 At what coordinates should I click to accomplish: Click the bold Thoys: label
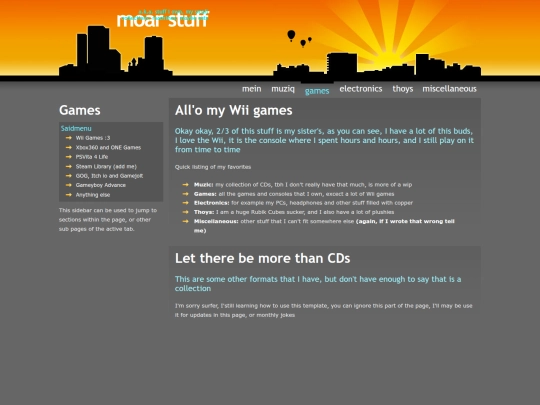pyautogui.click(x=204, y=212)
